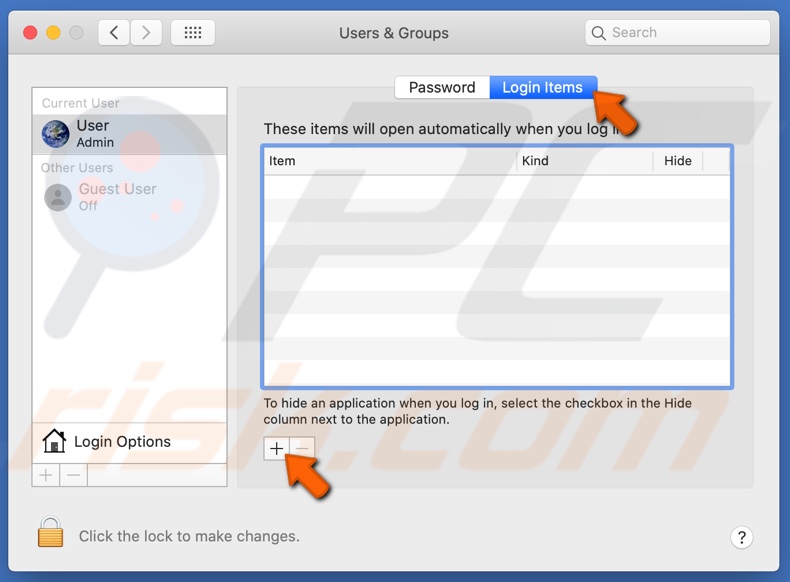Show all preferences via grid icon
This screenshot has height=582, width=790.
click(193, 33)
